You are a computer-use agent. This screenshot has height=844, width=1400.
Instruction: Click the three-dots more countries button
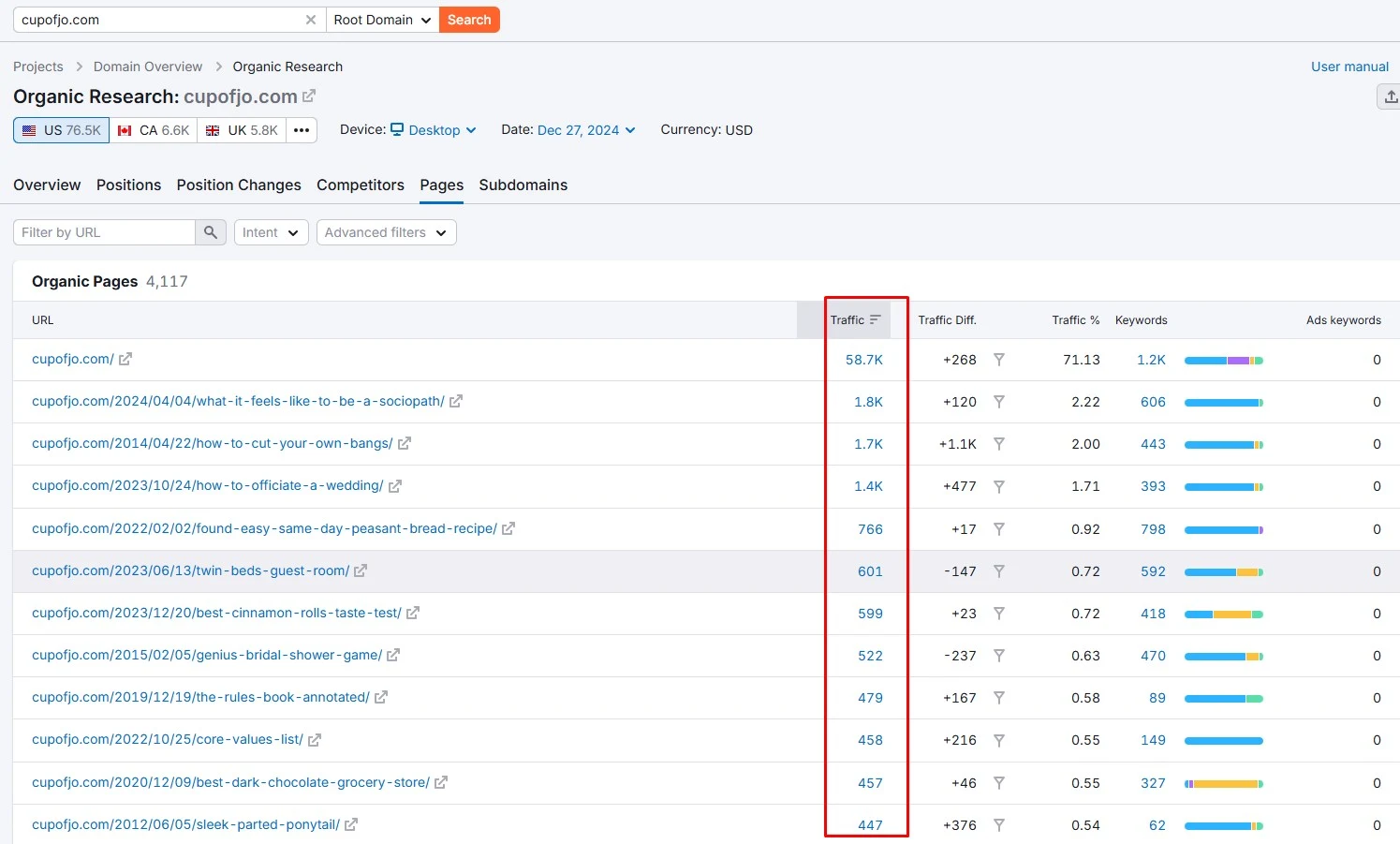[302, 130]
